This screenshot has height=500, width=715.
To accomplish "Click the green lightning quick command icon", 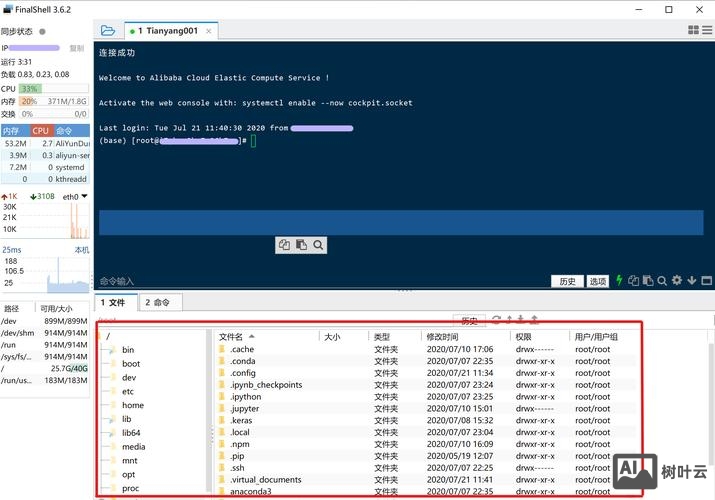I will click(x=619, y=281).
